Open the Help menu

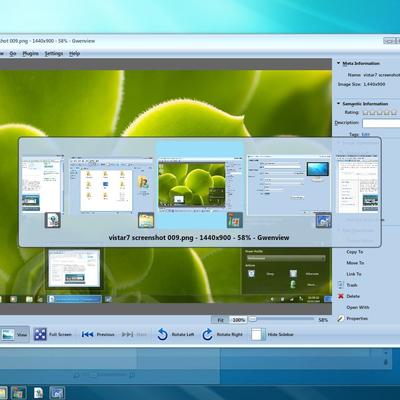pos(74,53)
